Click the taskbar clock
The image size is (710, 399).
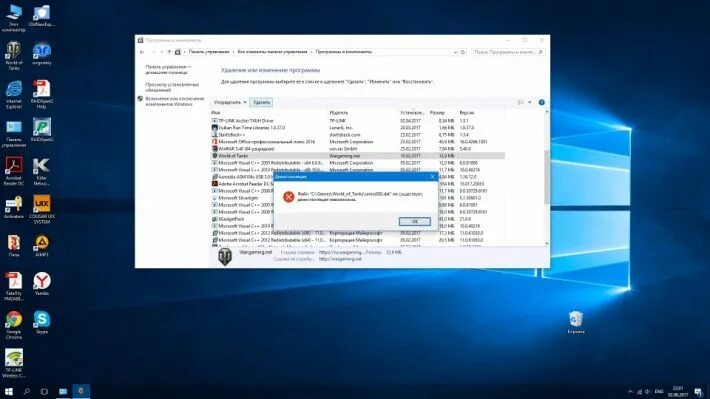click(678, 392)
